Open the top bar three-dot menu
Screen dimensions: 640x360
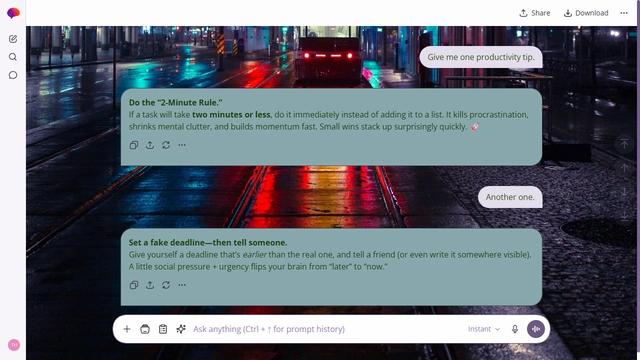click(624, 13)
